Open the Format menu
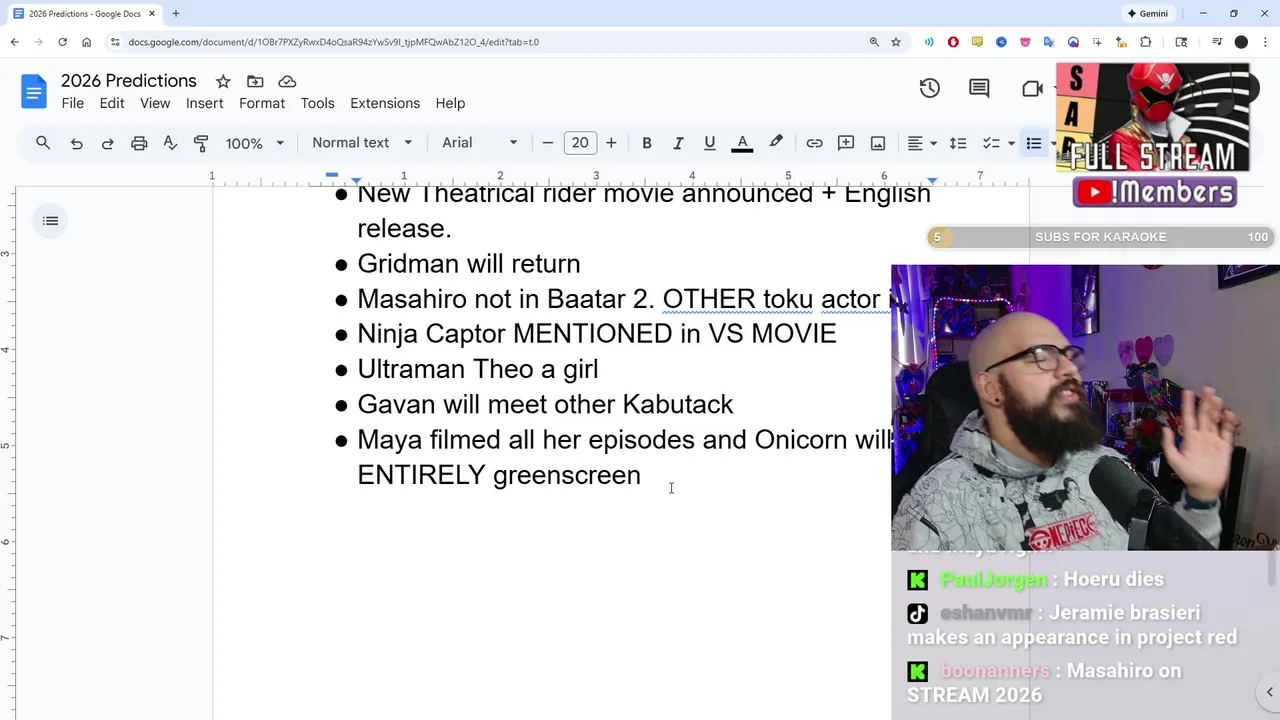The width and height of the screenshot is (1280, 720). pos(262,103)
